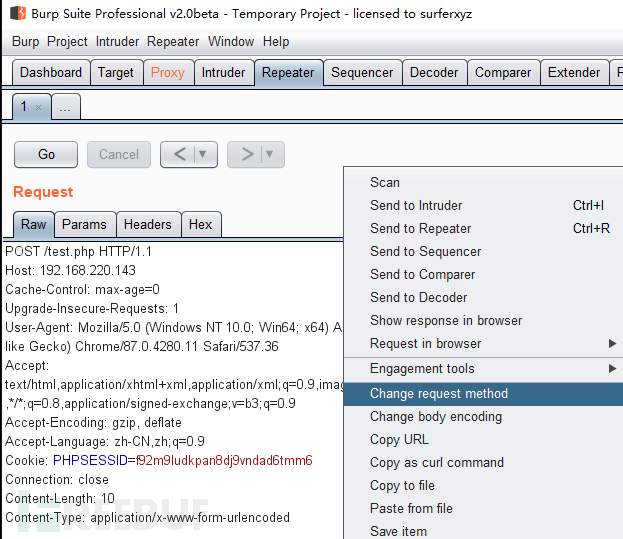
Task: Choose Scan from the context menu
Action: (484, 182)
